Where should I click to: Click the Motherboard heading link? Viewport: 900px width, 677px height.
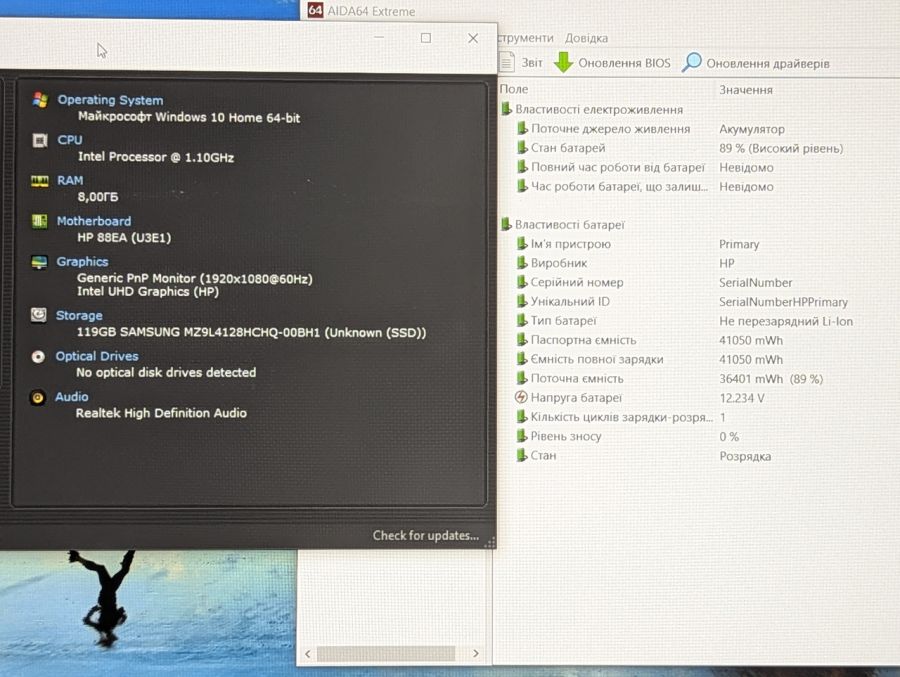coord(94,221)
